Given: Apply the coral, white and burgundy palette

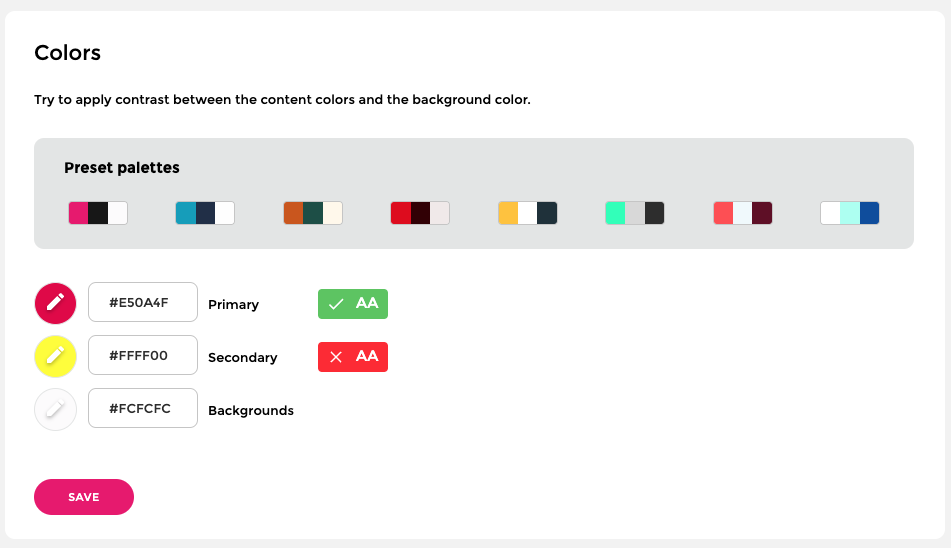Looking at the screenshot, I should click(x=743, y=213).
